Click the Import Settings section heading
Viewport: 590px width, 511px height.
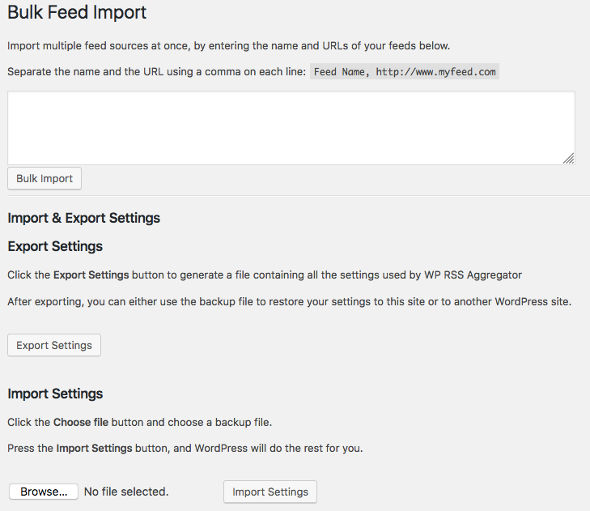tap(55, 394)
